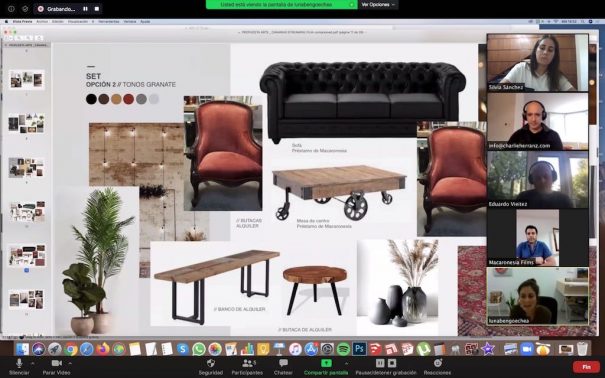The width and height of the screenshot is (605, 378).
Task: Select Silvia Sanchez's video tile
Action: pos(537,62)
